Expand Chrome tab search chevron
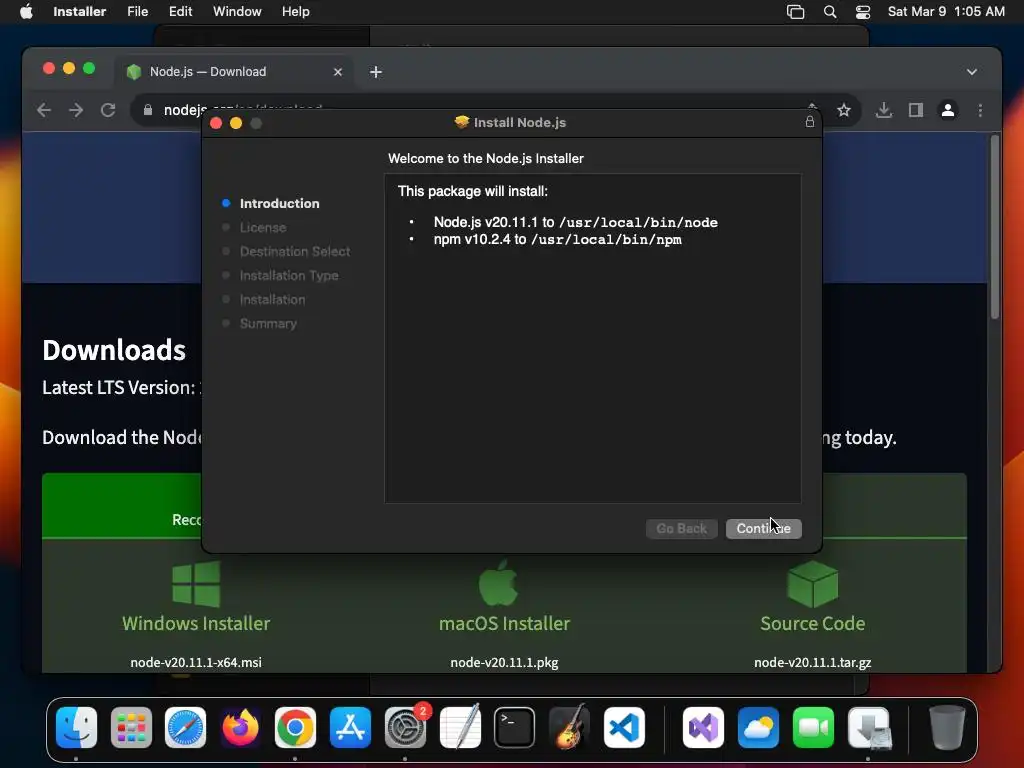 [972, 72]
